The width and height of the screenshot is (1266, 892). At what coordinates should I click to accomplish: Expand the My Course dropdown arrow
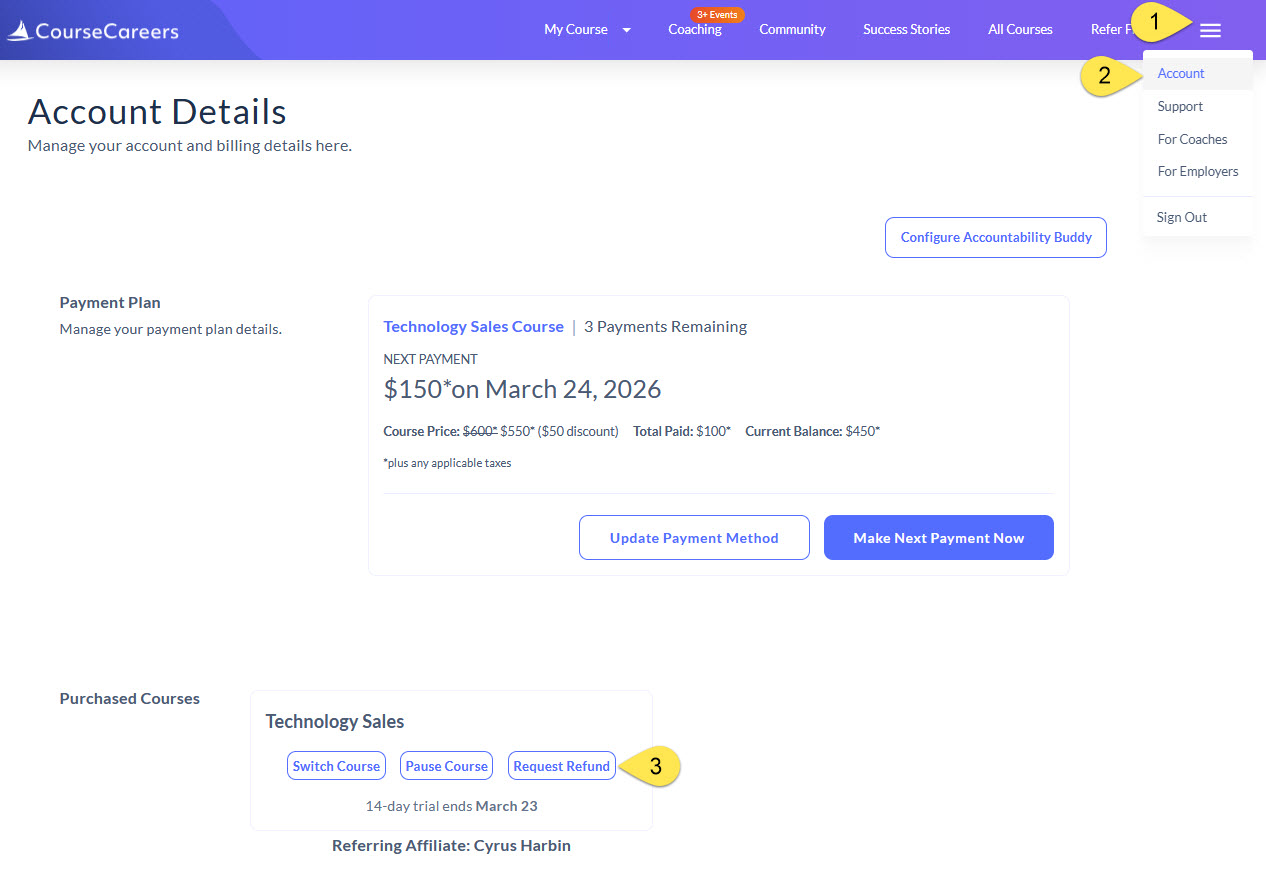tap(626, 30)
